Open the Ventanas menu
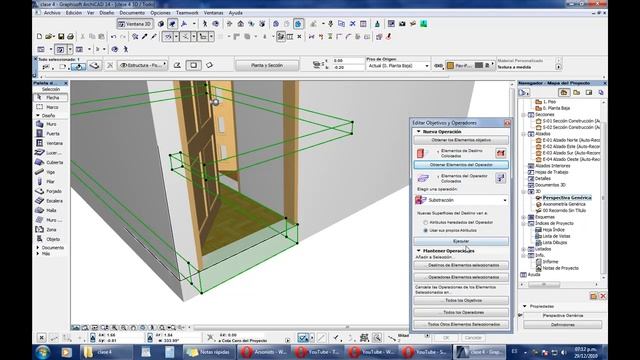The image size is (640, 360). [213, 13]
